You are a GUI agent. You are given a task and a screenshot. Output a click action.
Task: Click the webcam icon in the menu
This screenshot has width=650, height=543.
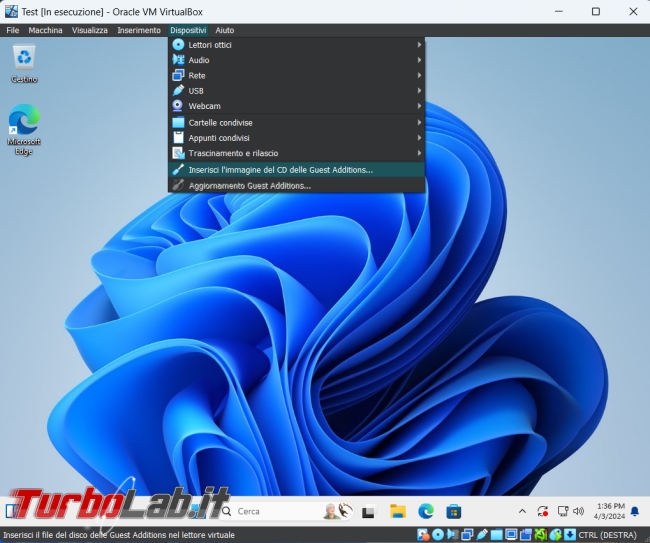[177, 106]
